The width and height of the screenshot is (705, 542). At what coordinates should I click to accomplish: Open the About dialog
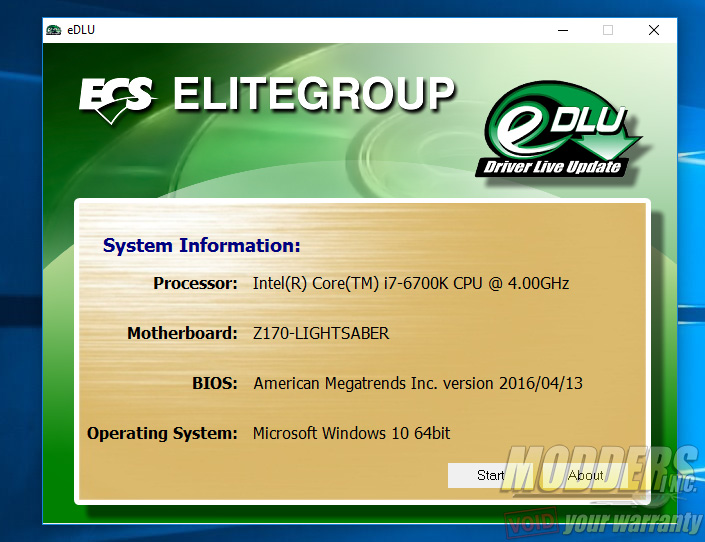[585, 475]
